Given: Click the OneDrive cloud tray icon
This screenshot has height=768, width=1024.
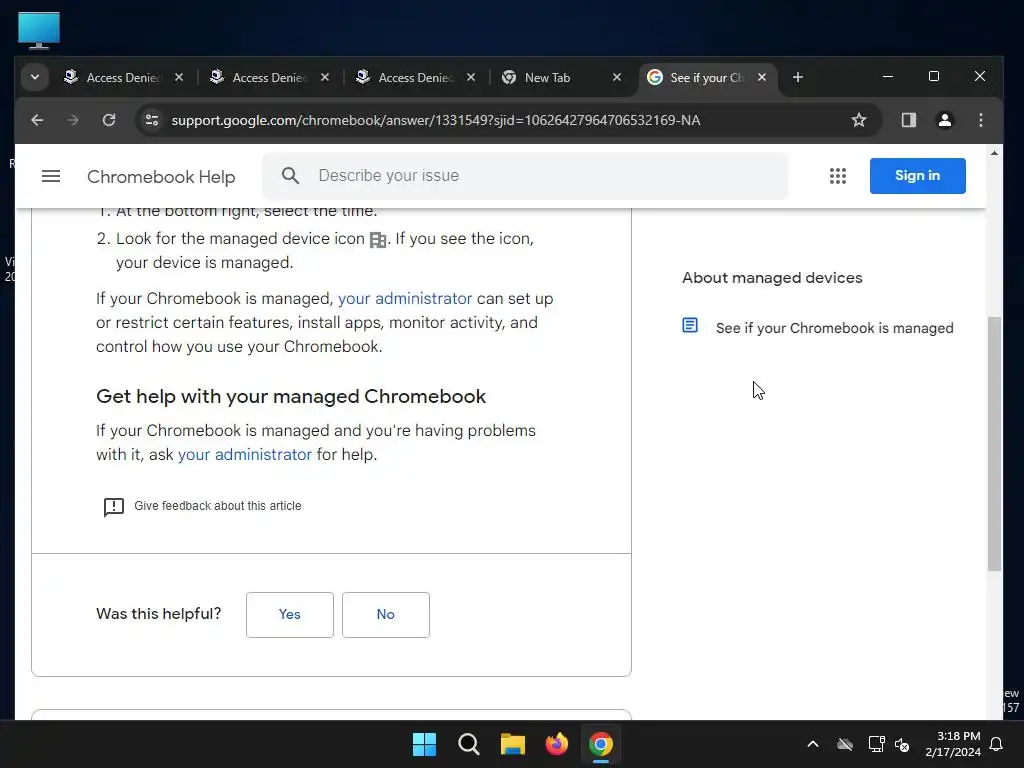Looking at the screenshot, I should [845, 744].
